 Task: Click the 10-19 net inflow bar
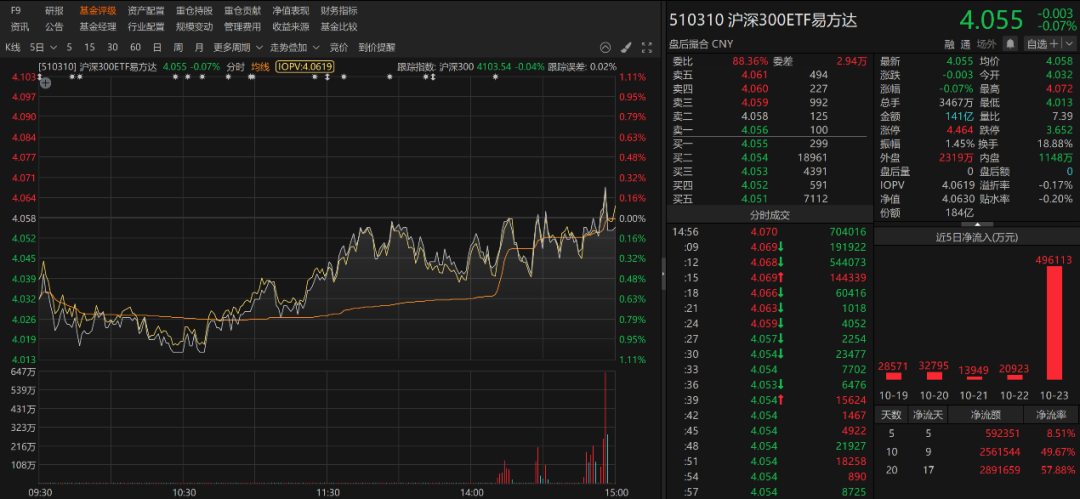(893, 376)
